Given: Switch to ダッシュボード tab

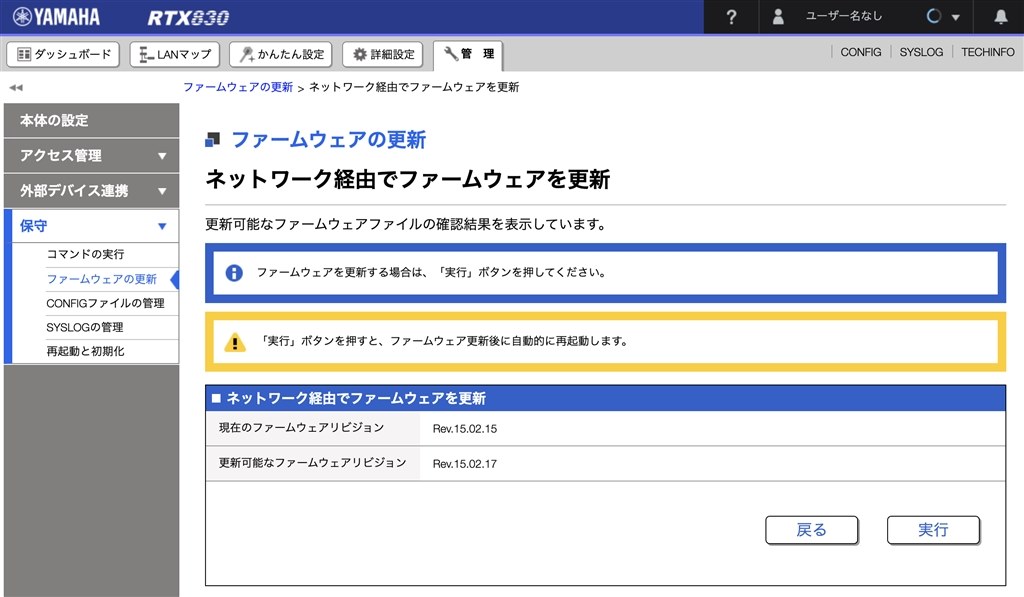Looking at the screenshot, I should [x=63, y=54].
